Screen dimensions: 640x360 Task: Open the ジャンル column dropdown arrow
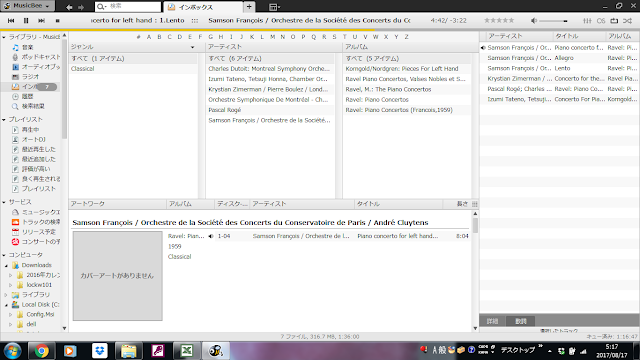(192, 47)
